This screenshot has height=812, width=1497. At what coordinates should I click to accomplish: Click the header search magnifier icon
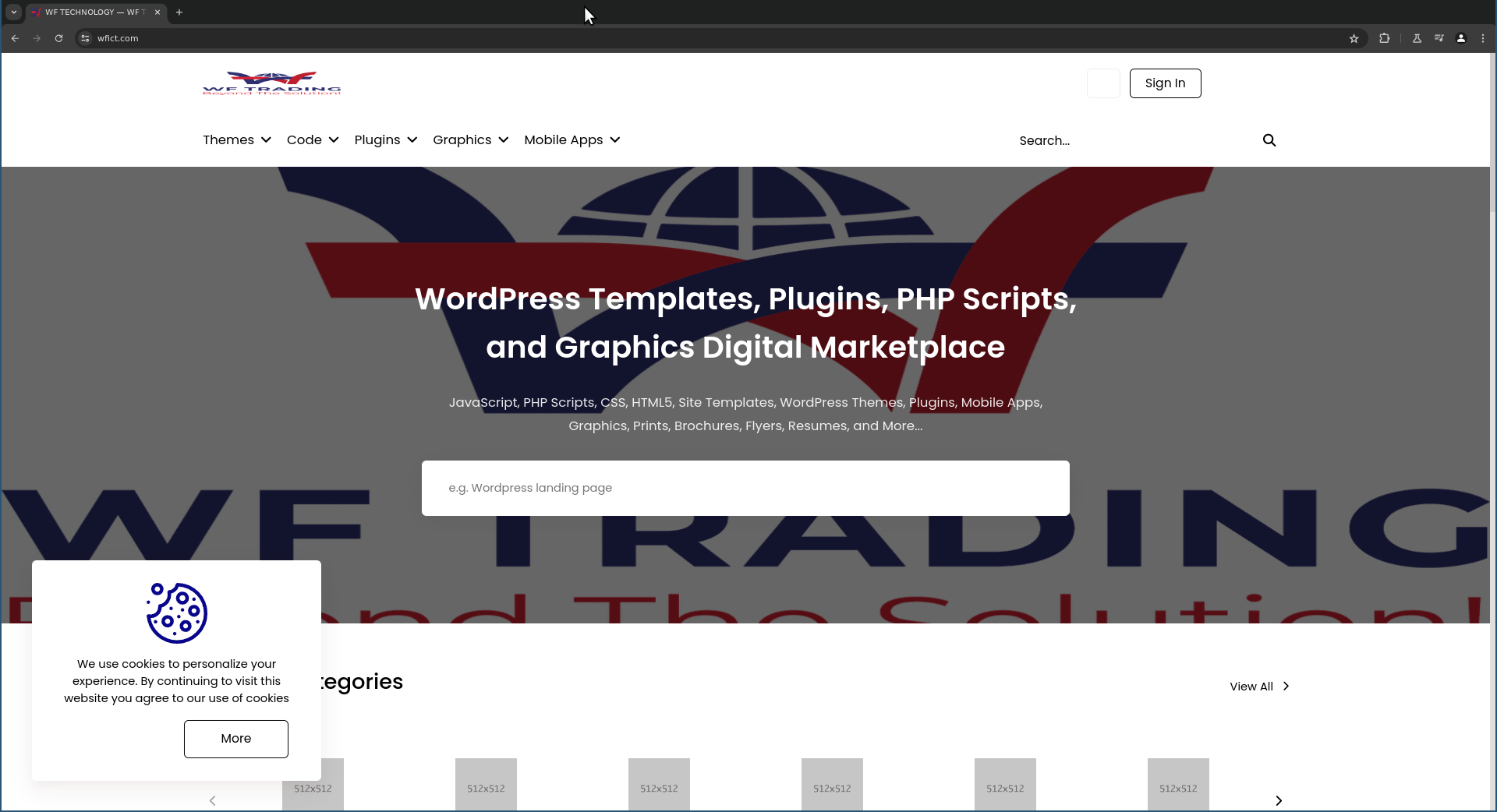pos(1269,140)
